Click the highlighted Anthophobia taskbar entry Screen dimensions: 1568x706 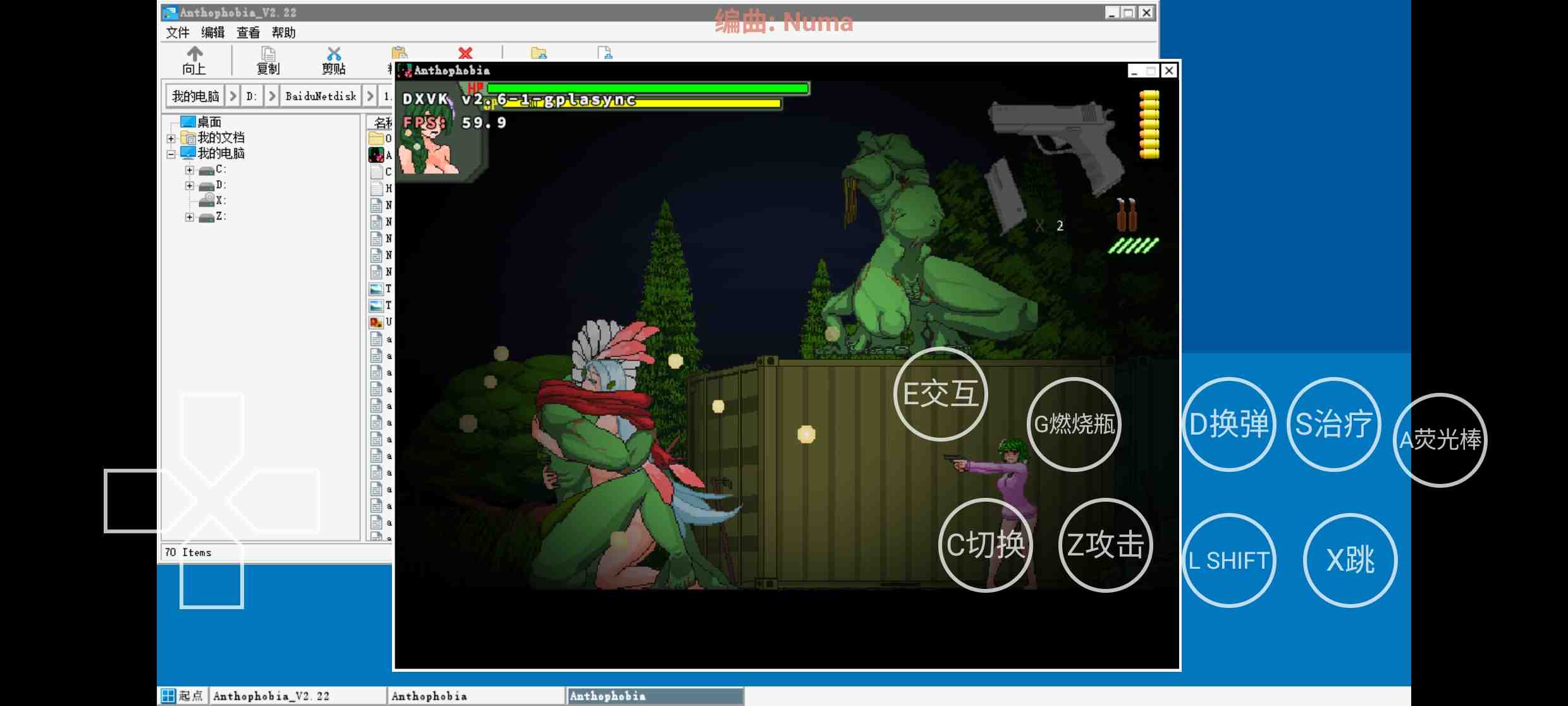tap(656, 696)
